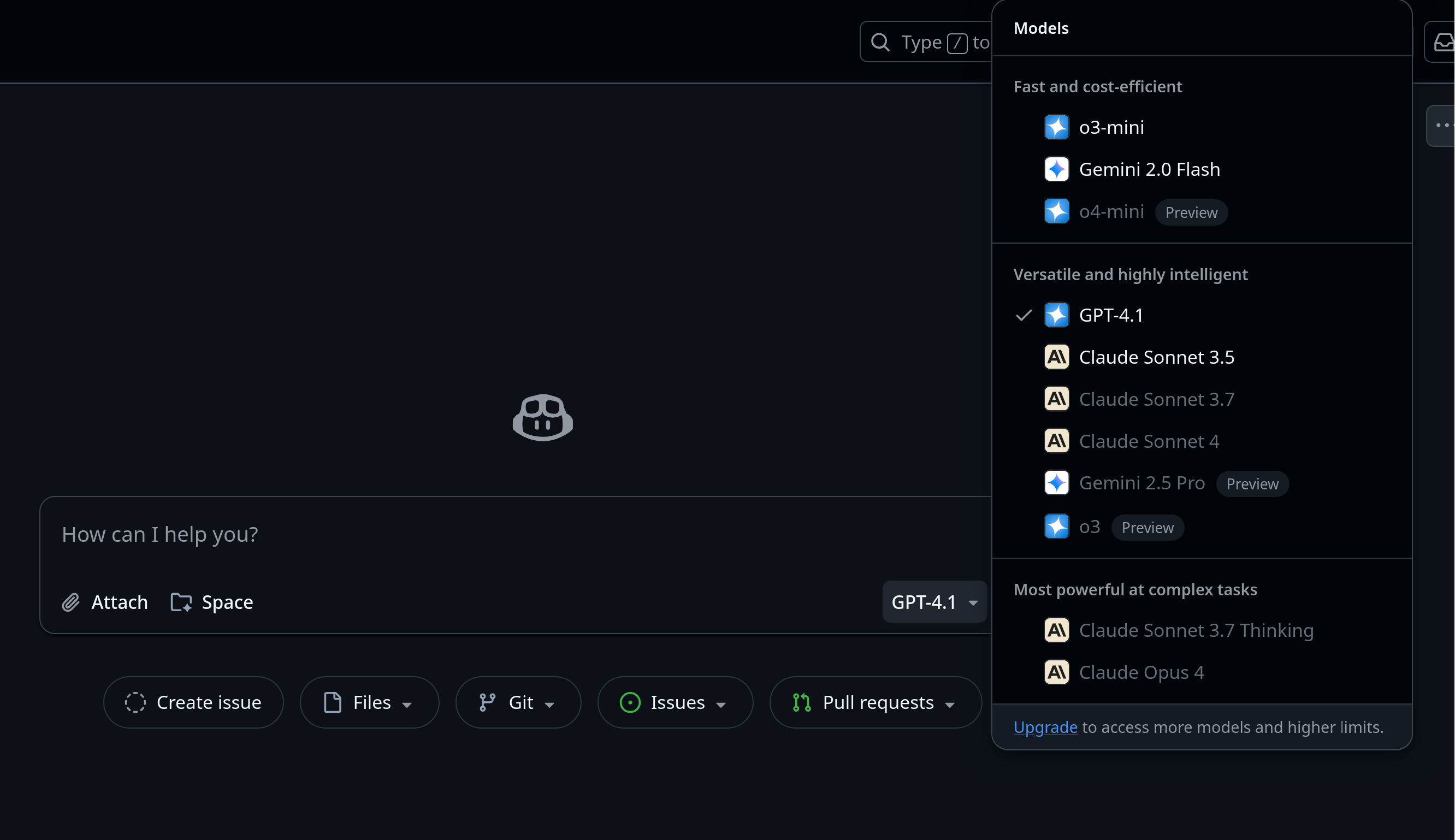Click the Git button label
Image resolution: width=1455 pixels, height=840 pixels.
click(x=521, y=703)
